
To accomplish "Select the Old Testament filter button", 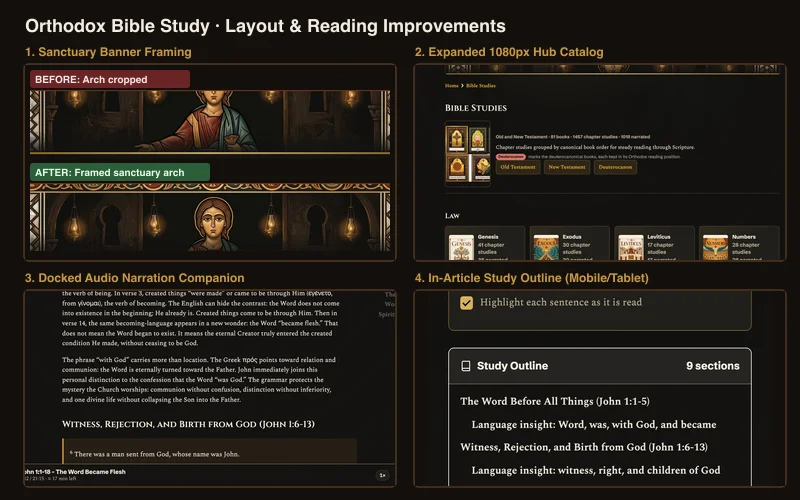I will point(518,167).
